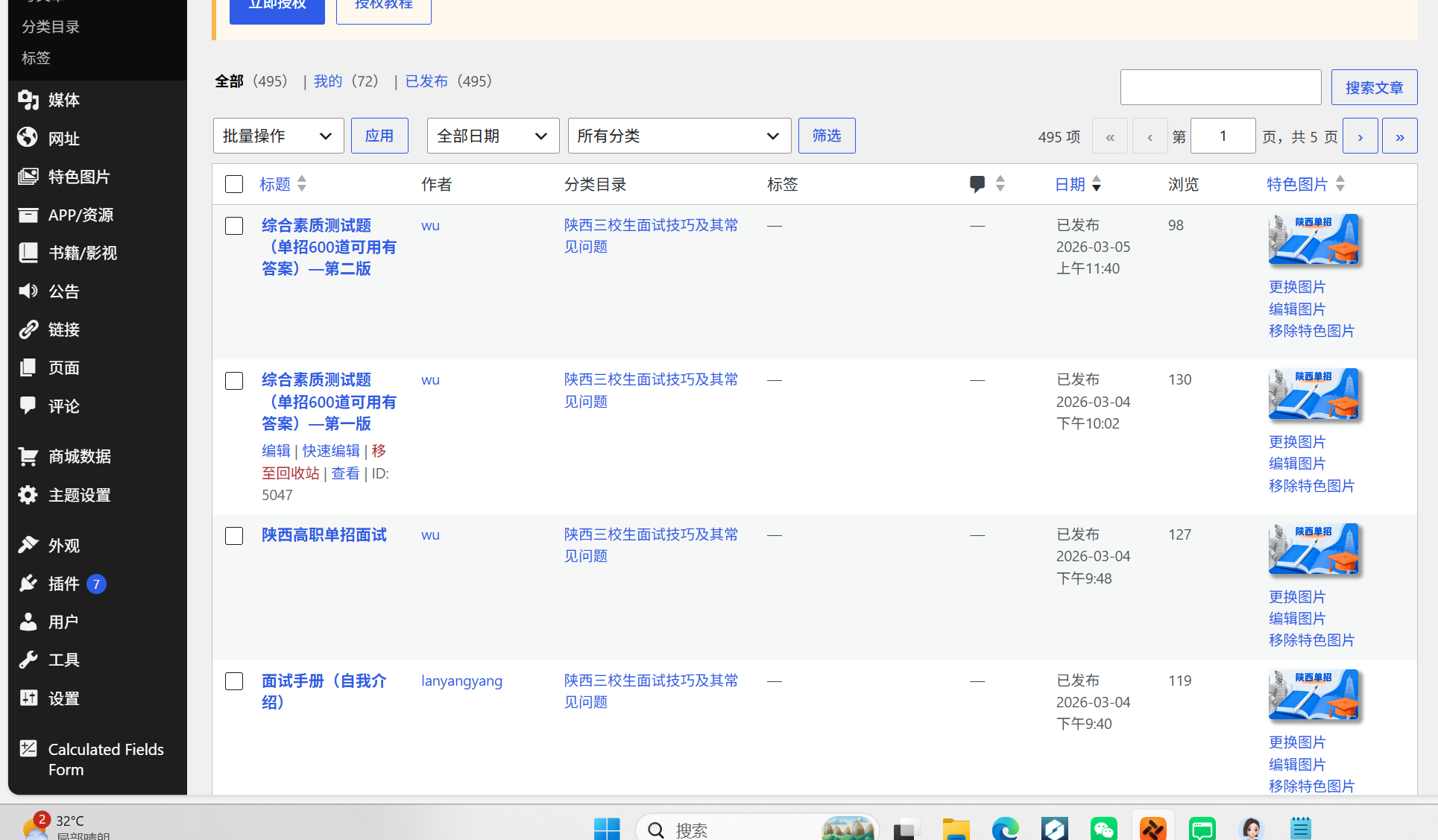Click featured thumbnail of 综合素质测试题 第二版 post
Screen dimensions: 1438x840
(x=1314, y=240)
